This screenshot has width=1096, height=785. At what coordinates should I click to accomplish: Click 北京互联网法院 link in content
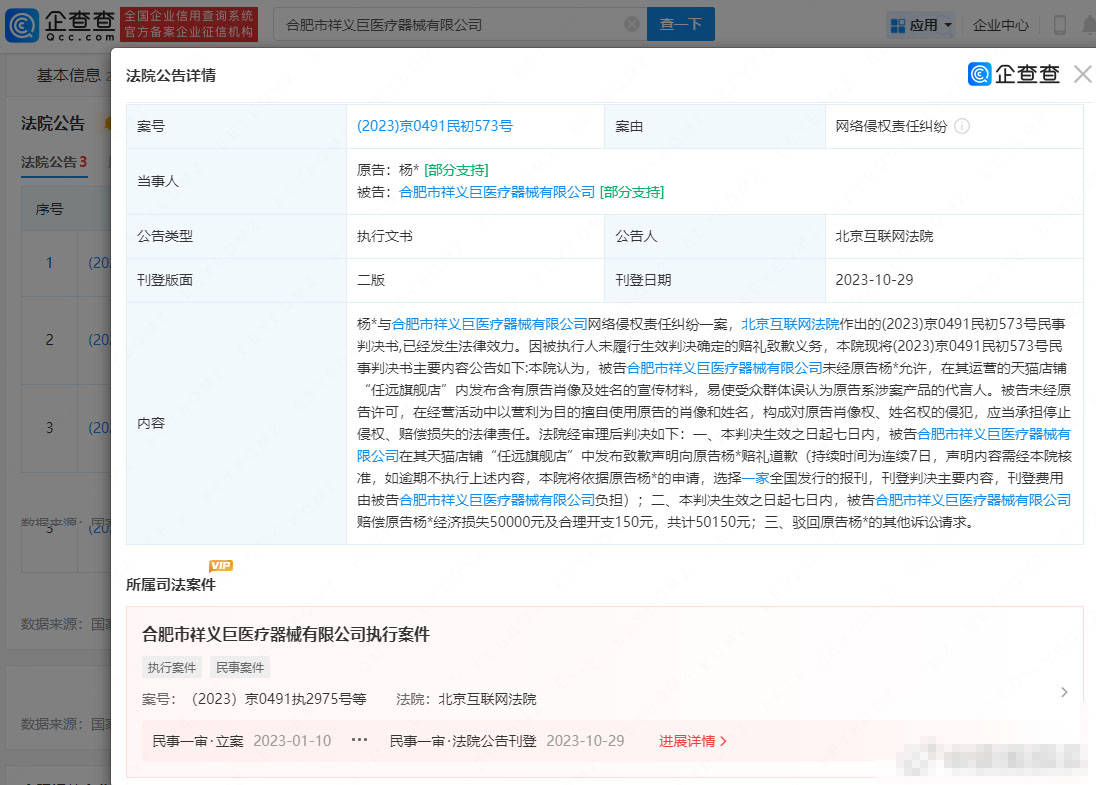click(x=790, y=324)
